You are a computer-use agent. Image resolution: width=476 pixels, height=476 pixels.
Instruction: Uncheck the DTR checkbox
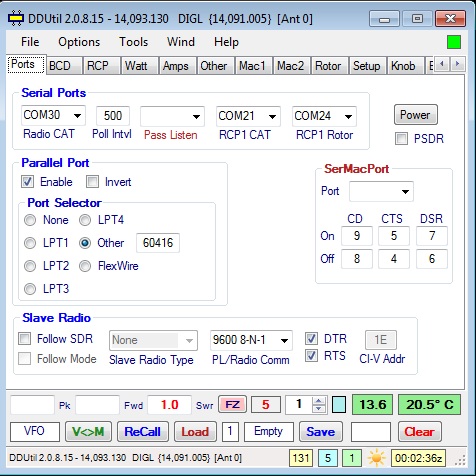[x=311, y=338]
